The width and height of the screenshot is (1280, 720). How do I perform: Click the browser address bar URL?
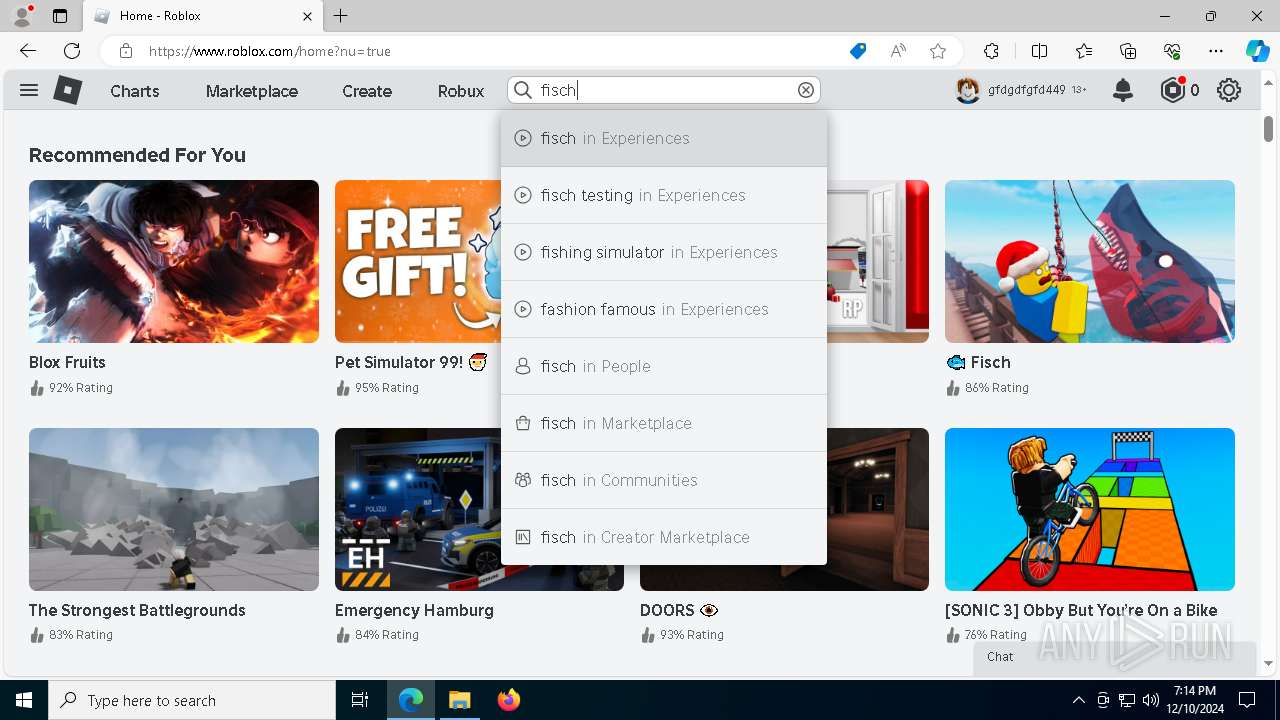(270, 51)
